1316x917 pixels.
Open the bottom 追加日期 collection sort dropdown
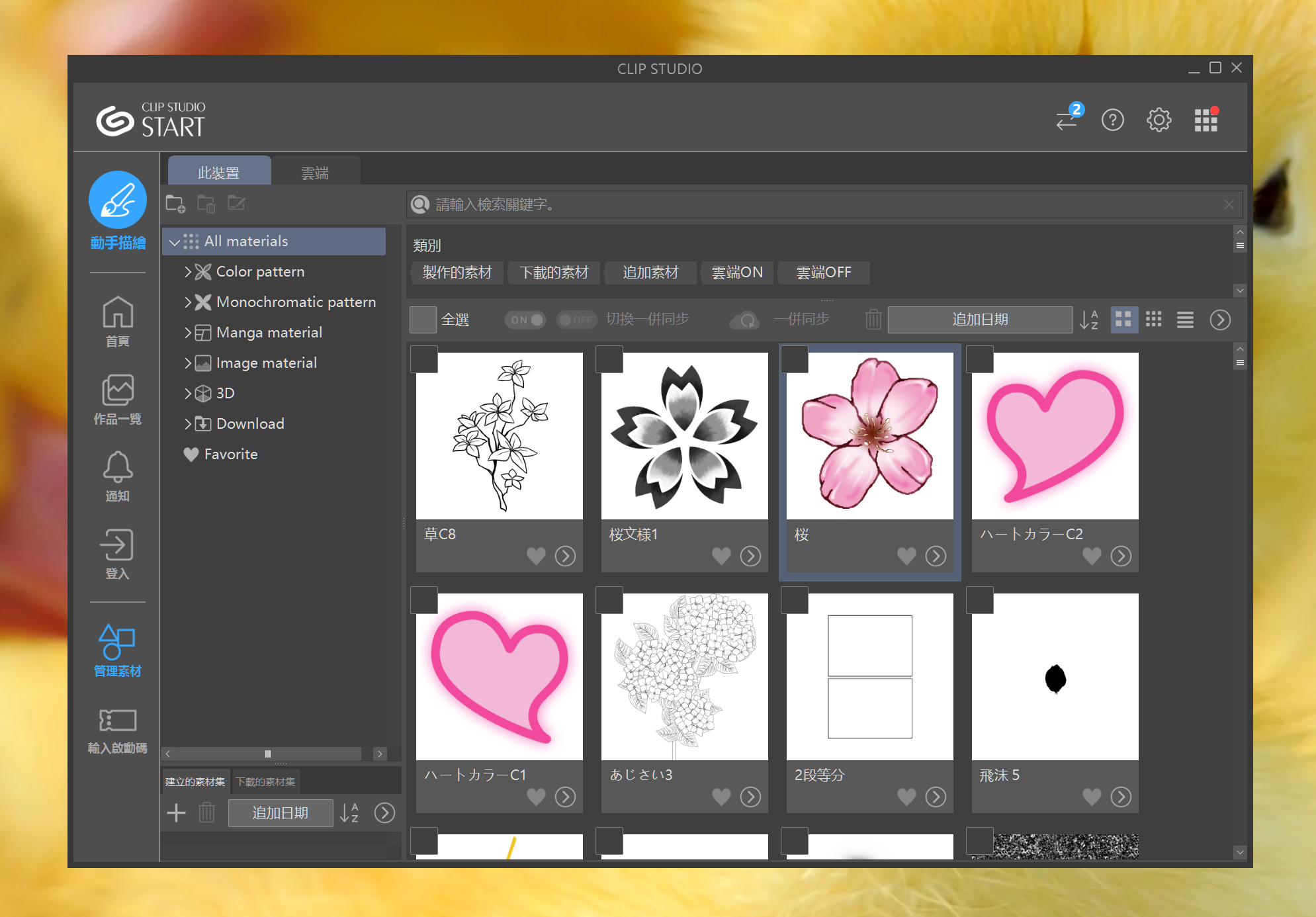click(x=281, y=813)
